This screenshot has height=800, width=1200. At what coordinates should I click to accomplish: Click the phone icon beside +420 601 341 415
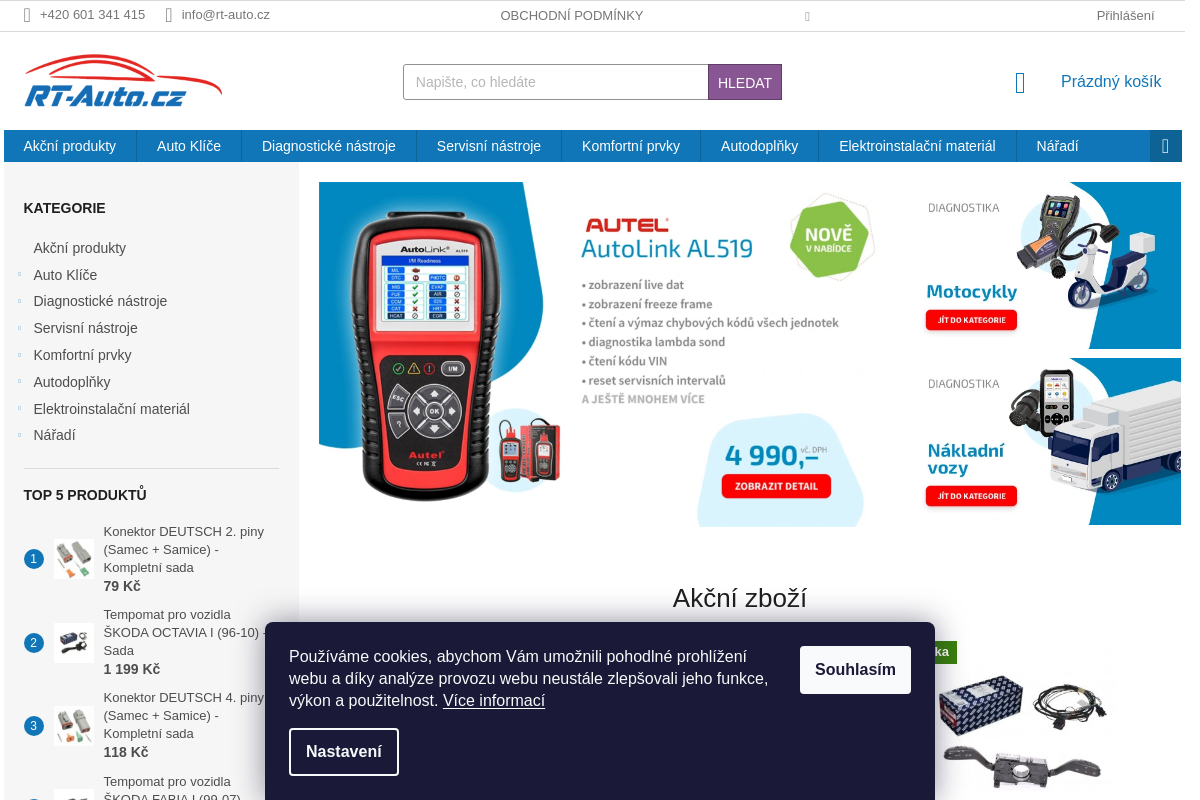28,15
